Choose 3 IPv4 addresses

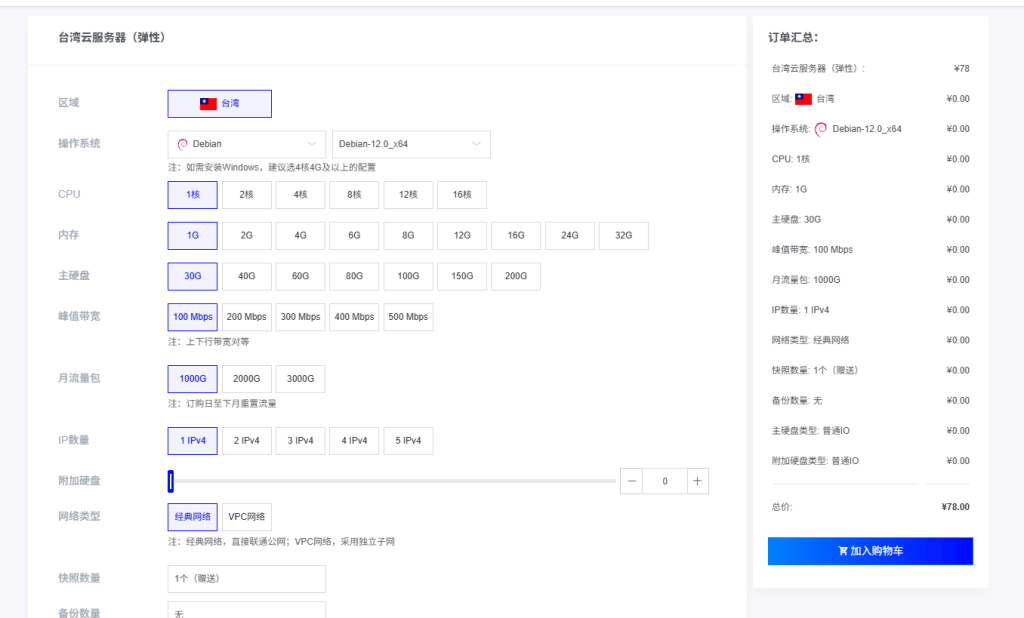pos(300,440)
